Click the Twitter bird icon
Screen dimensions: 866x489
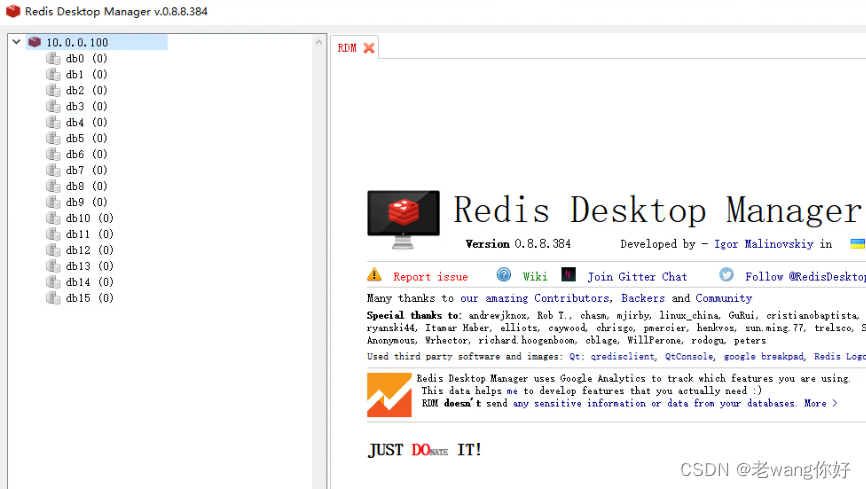click(x=726, y=275)
